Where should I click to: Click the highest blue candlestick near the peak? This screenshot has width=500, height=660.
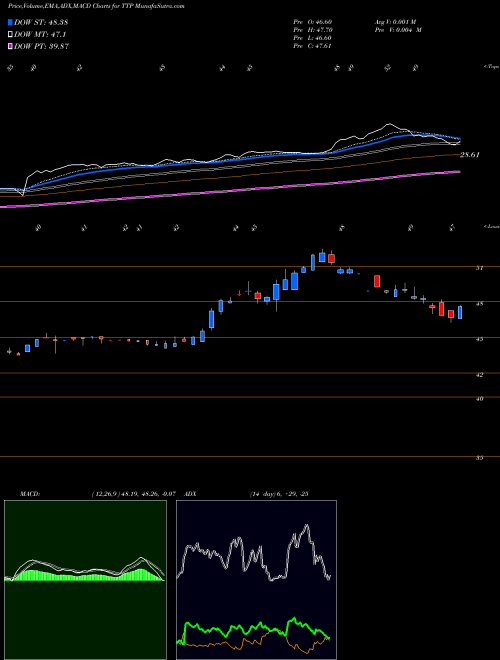tap(322, 256)
